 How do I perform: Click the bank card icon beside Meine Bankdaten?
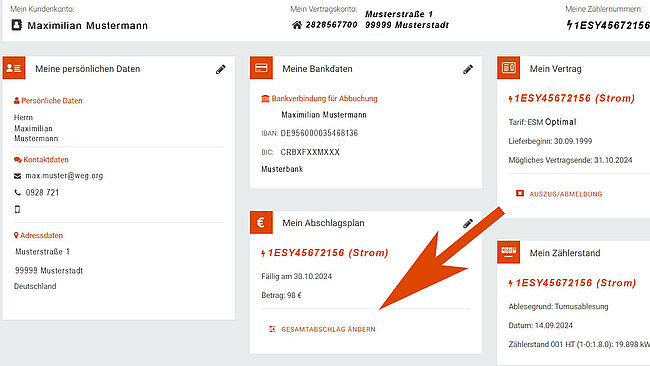261,68
